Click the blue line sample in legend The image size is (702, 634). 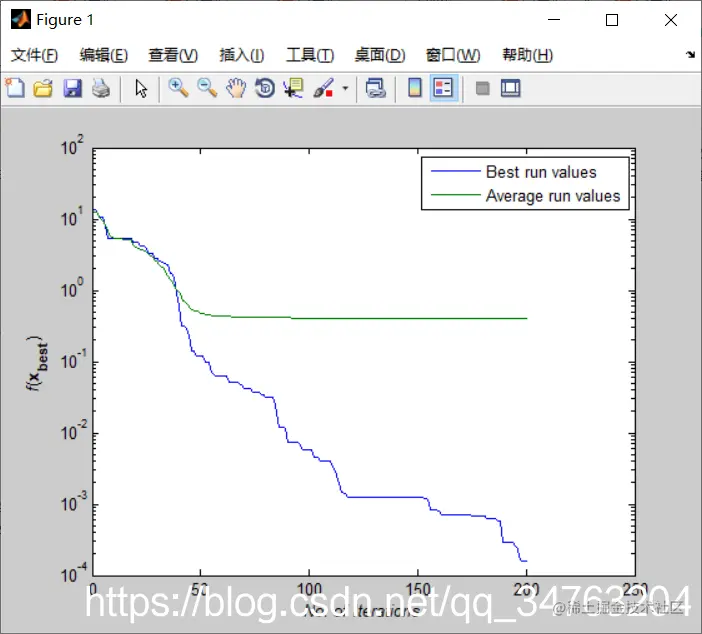455,171
